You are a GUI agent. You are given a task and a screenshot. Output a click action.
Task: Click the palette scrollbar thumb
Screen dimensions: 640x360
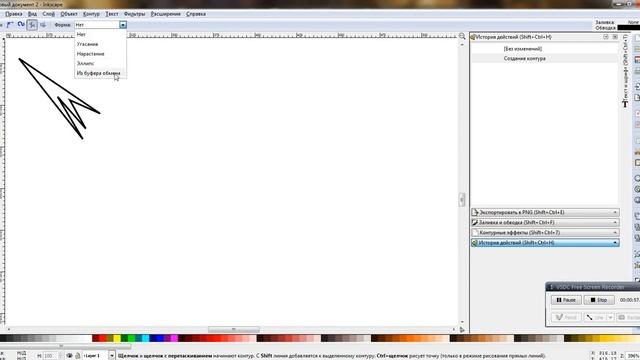pyautogui.click(x=65, y=346)
